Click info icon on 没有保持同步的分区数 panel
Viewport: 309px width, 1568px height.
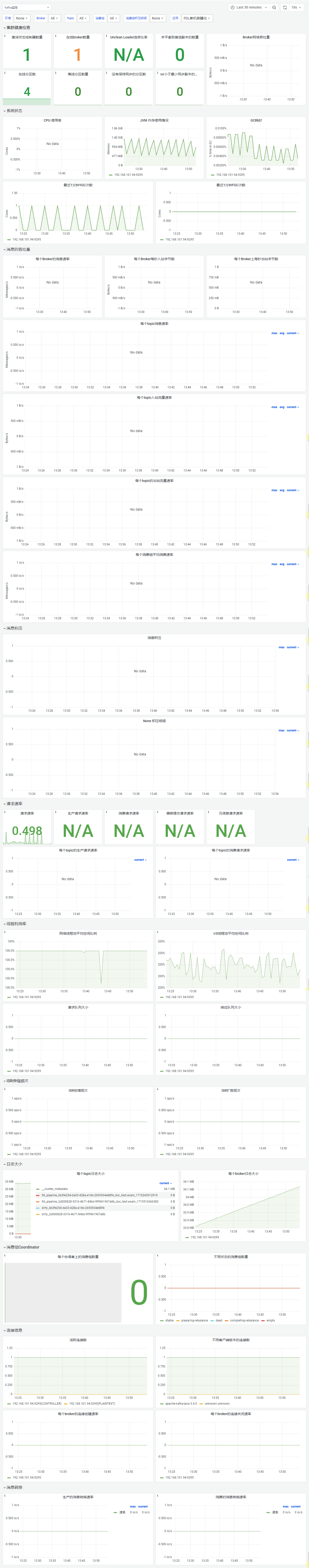107,73
